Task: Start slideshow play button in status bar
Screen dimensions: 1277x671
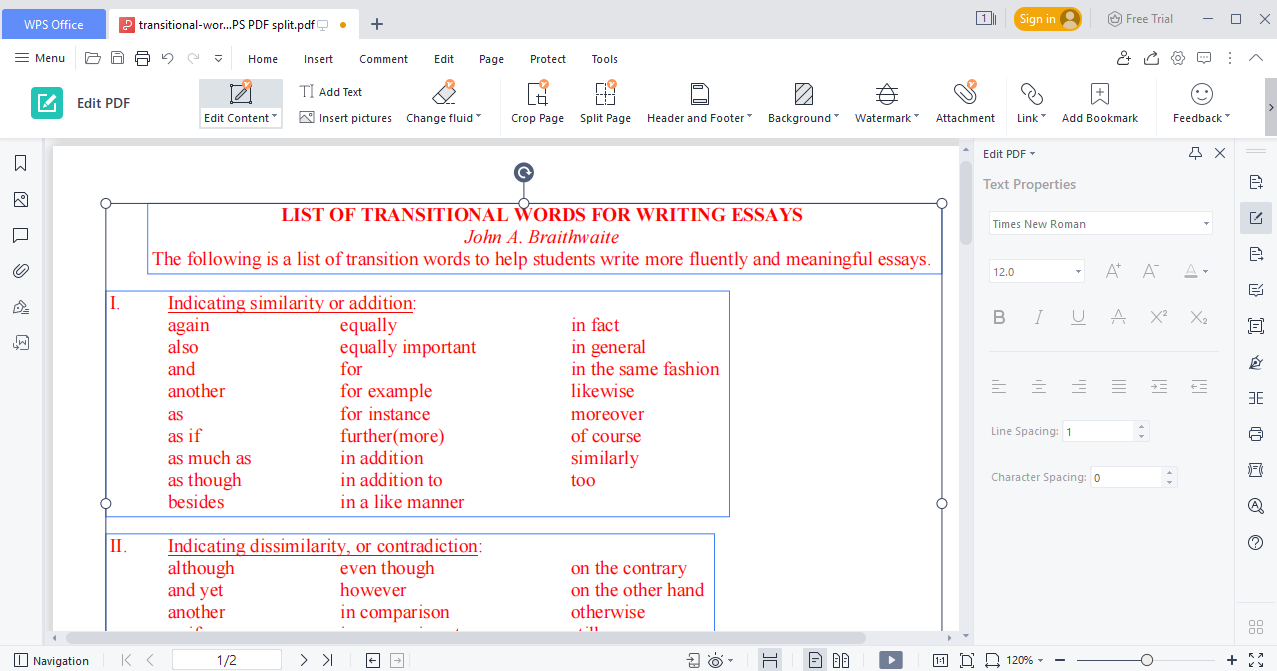Action: (x=890, y=660)
